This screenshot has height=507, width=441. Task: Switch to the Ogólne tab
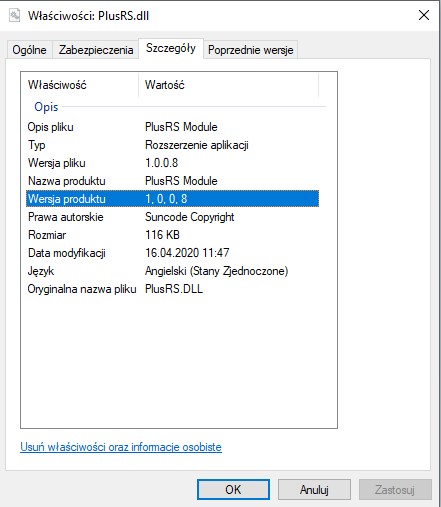click(x=29, y=50)
